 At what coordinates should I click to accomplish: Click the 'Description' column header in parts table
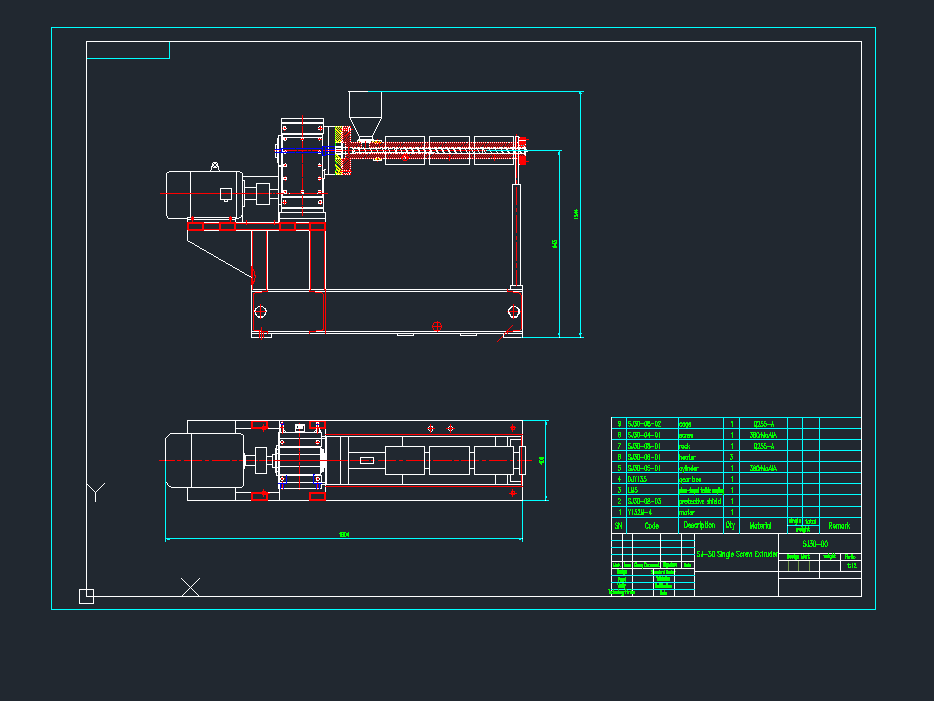pyautogui.click(x=699, y=525)
